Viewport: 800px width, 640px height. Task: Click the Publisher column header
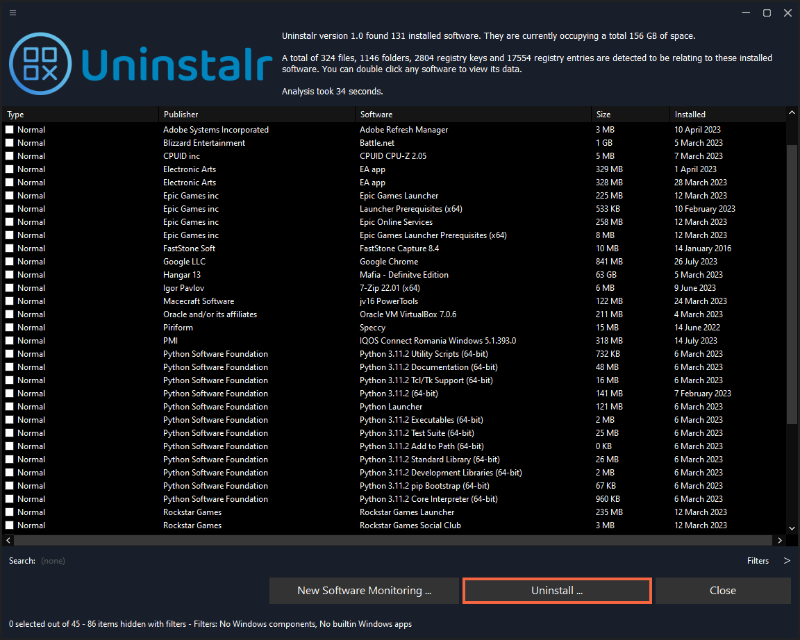[x=185, y=113]
